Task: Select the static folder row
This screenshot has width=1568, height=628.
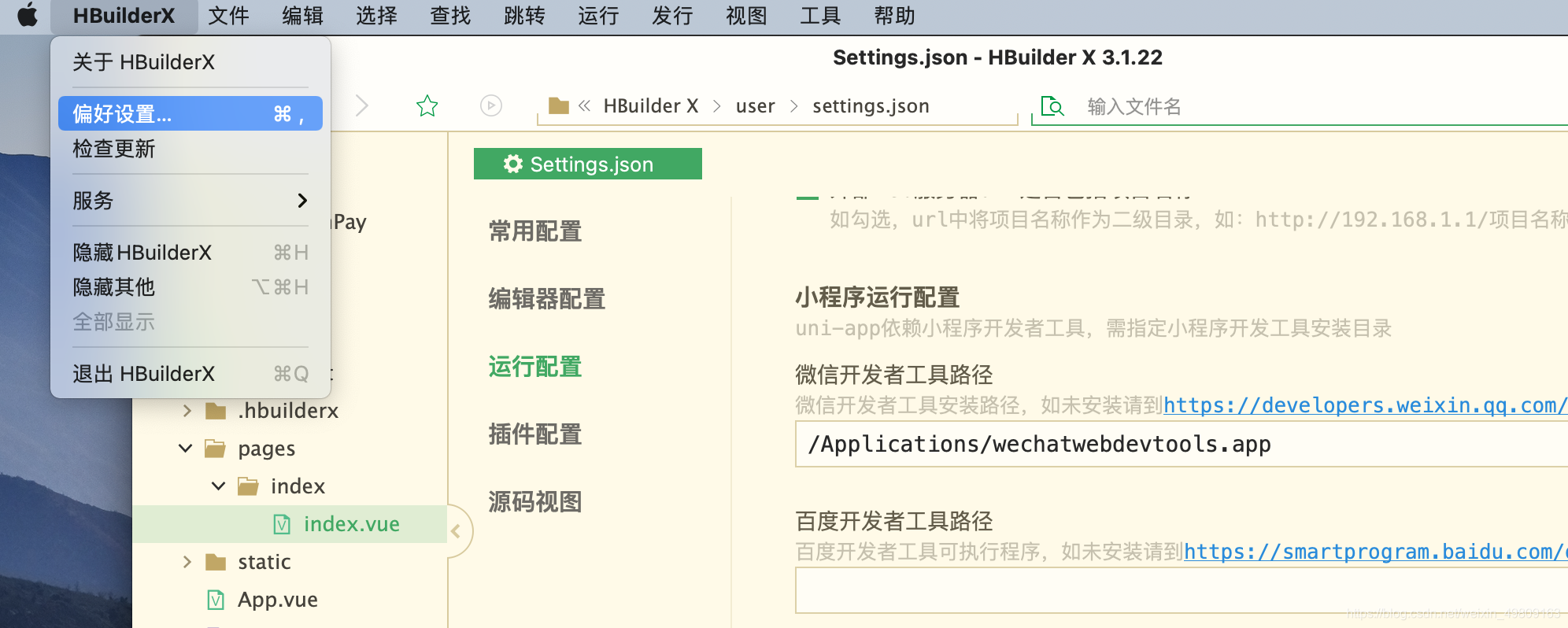Action: (x=290, y=562)
